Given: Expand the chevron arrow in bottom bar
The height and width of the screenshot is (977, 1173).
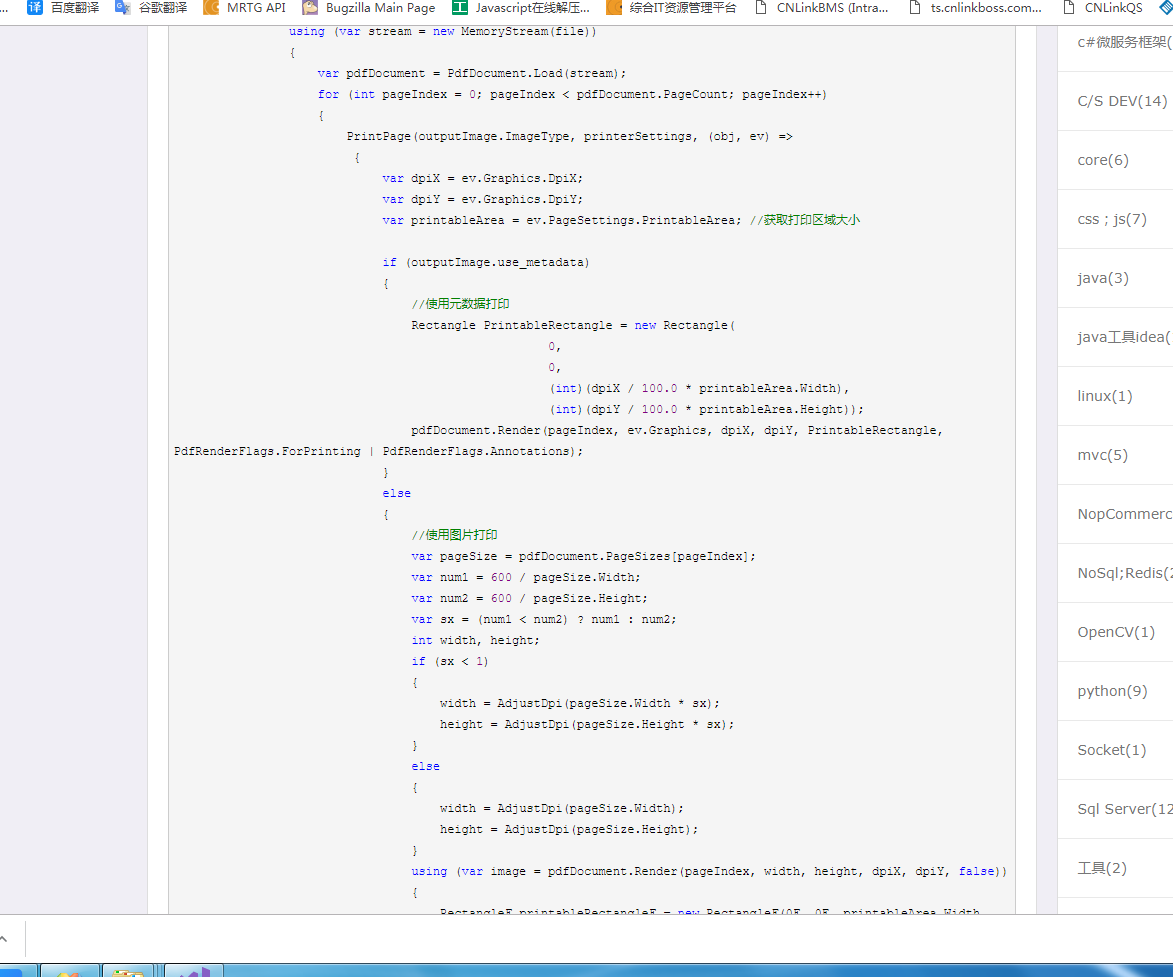Looking at the screenshot, I should pos(4,938).
